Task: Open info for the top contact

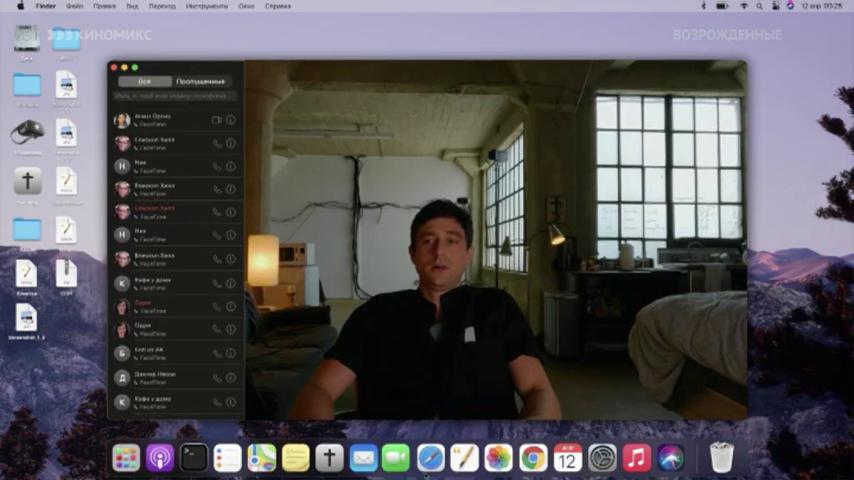Action: pyautogui.click(x=231, y=120)
